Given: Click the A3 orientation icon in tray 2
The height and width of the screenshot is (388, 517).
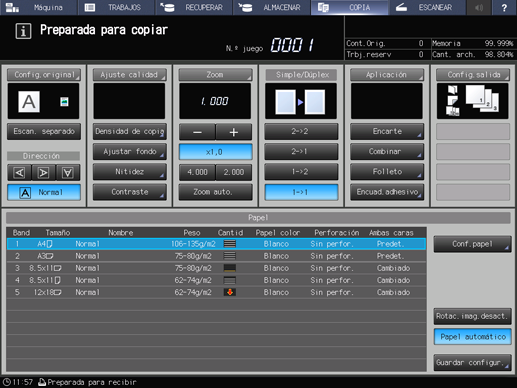Looking at the screenshot, I should point(50,256).
